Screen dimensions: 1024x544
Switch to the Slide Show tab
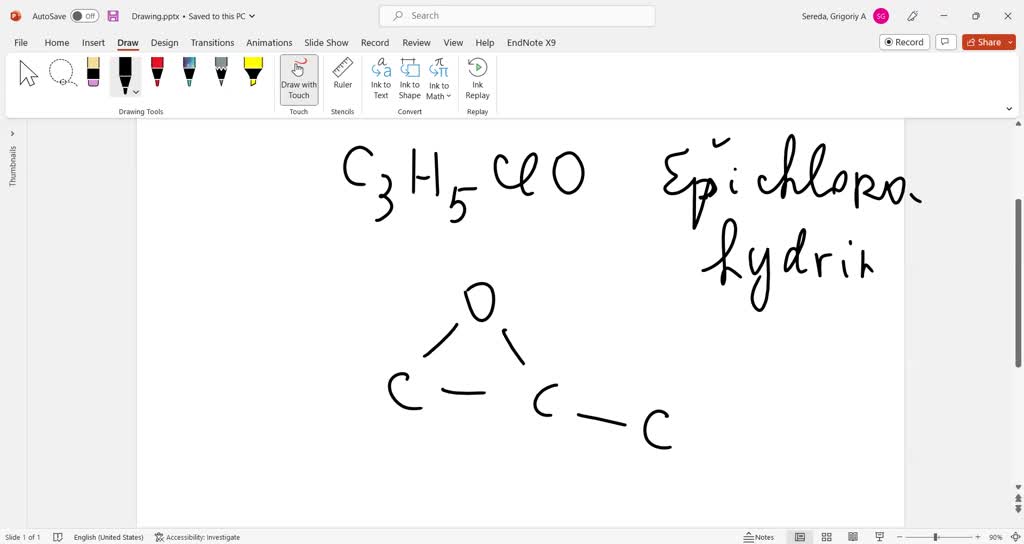pyautogui.click(x=327, y=42)
